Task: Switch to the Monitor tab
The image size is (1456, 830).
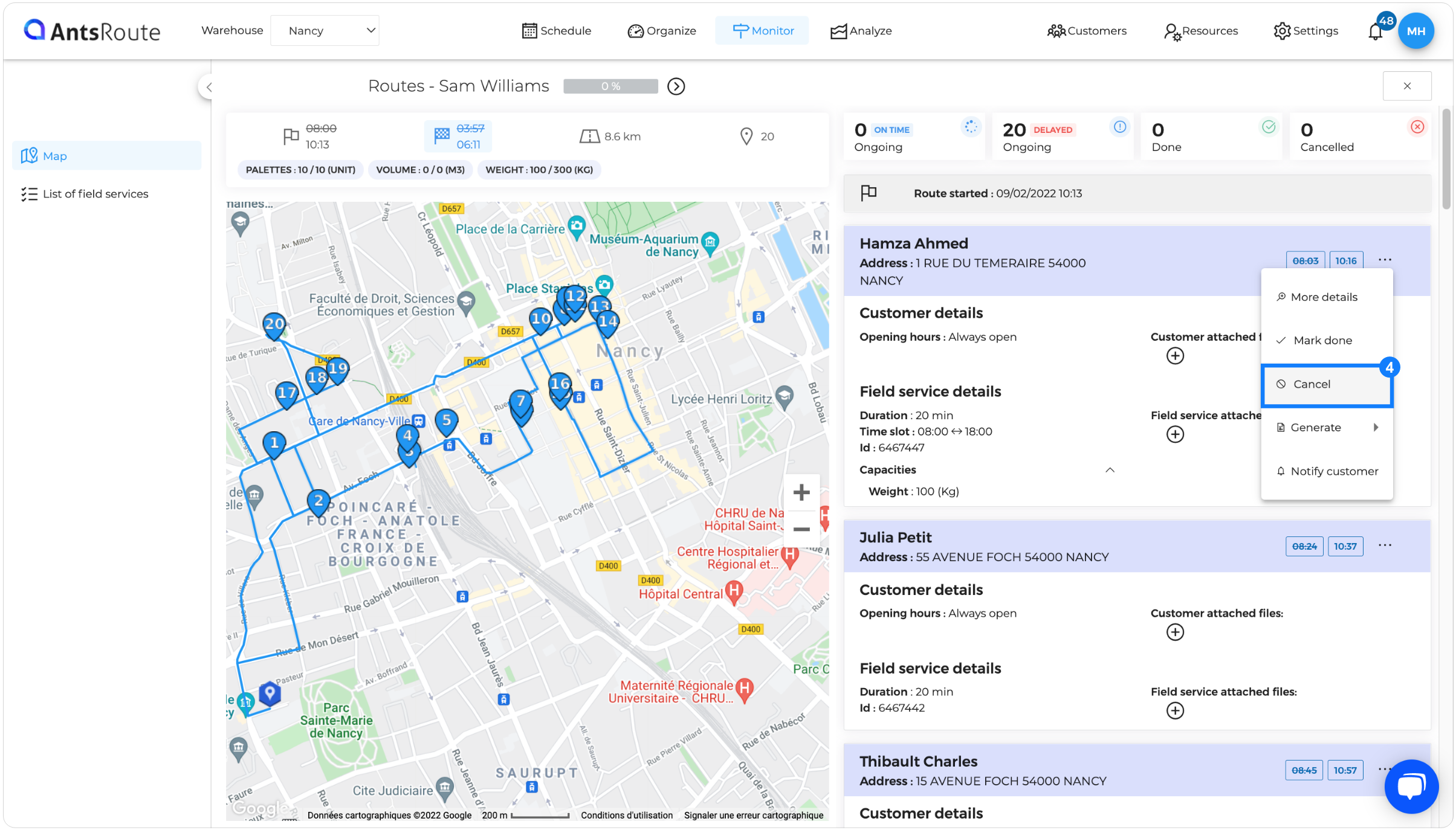Action: point(762,31)
